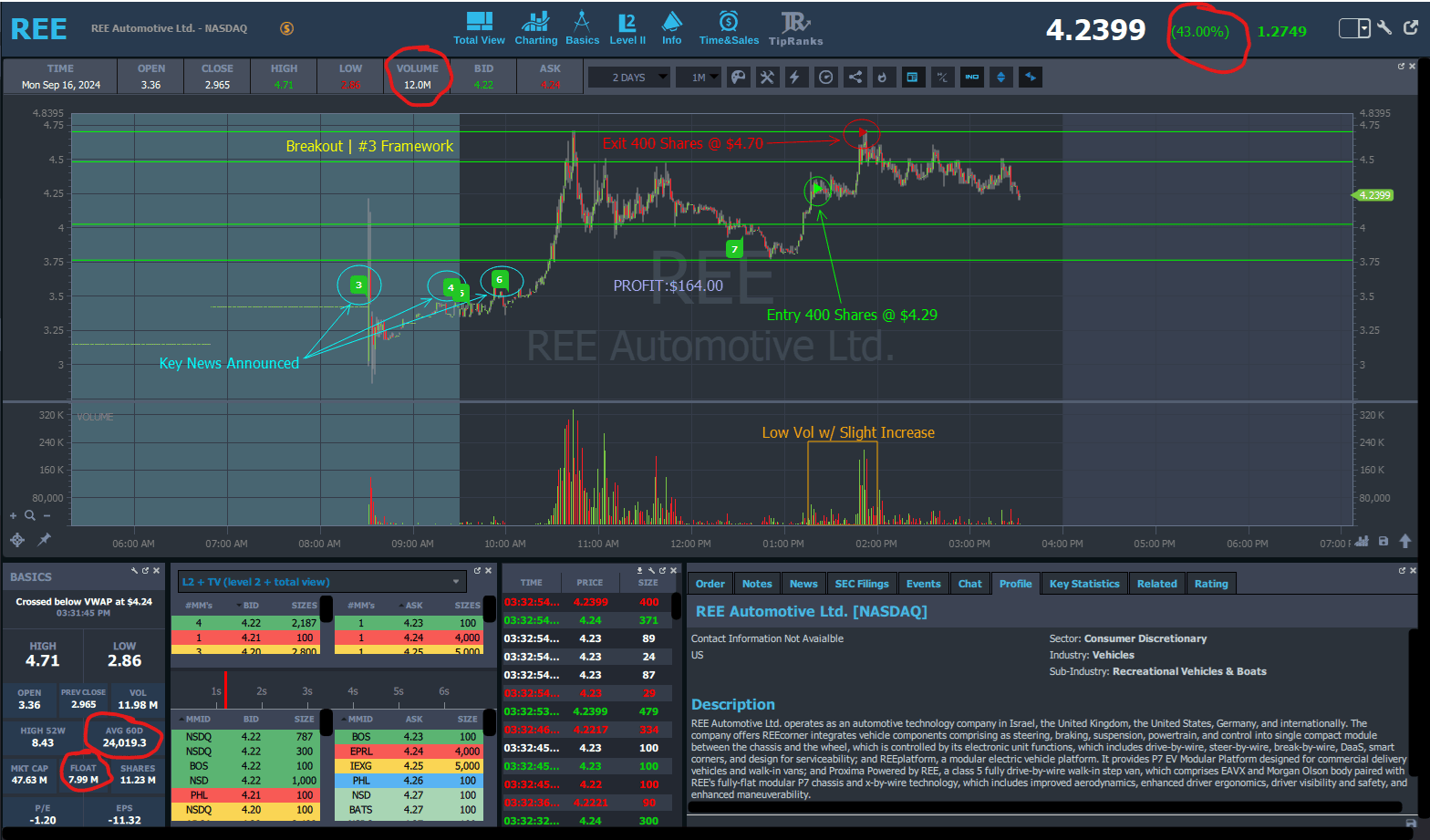Open the Charting window
Viewport: 1430px width, 840px height.
[535, 28]
